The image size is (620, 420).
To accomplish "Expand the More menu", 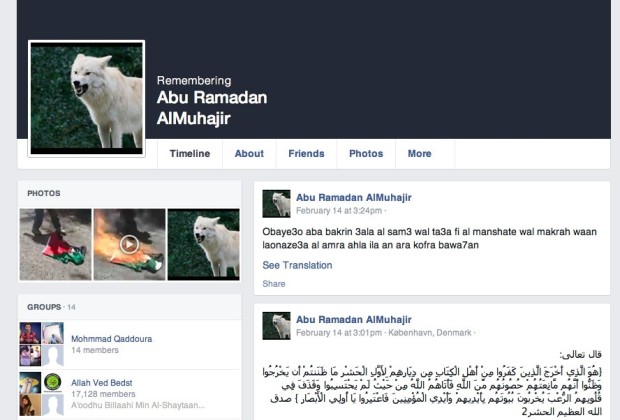I will 420,154.
